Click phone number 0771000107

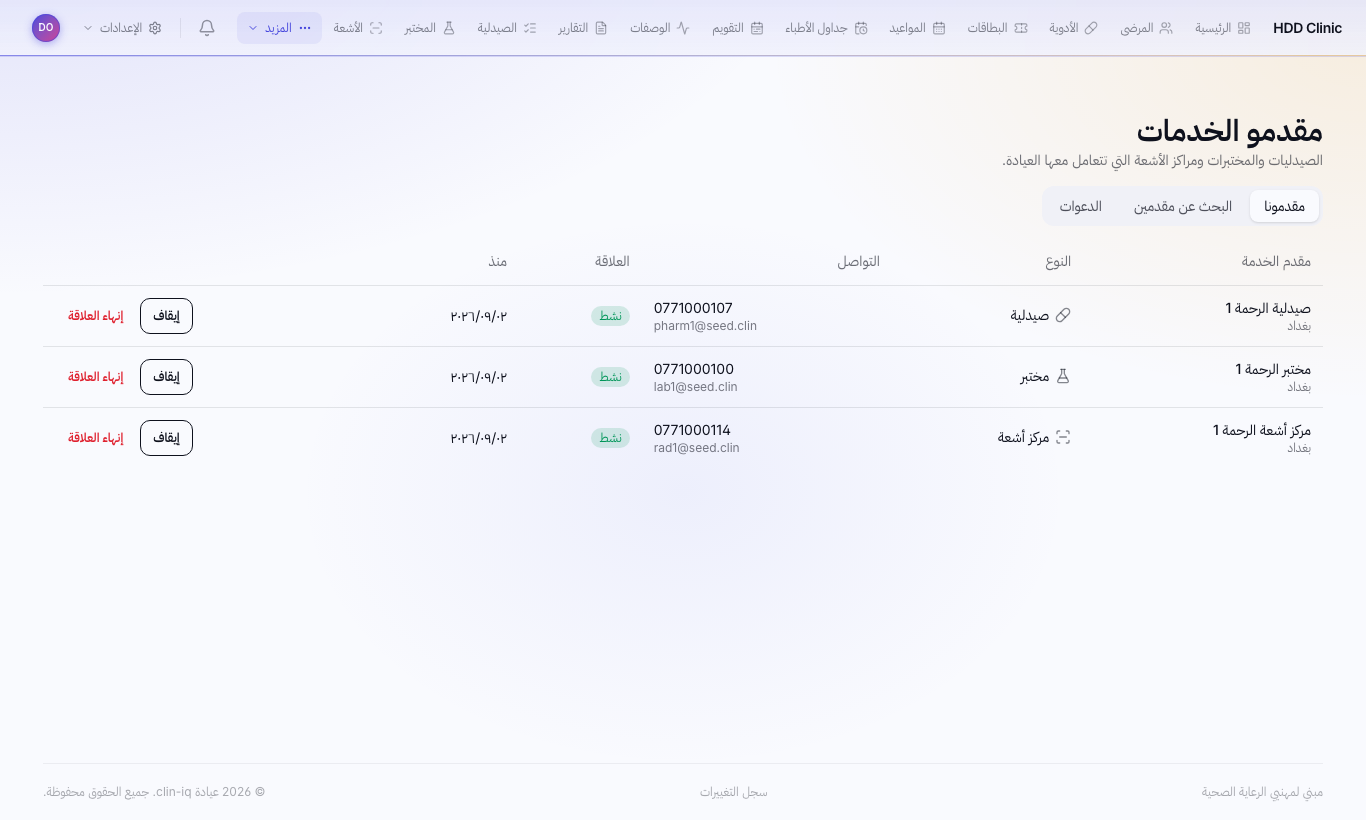tap(694, 308)
